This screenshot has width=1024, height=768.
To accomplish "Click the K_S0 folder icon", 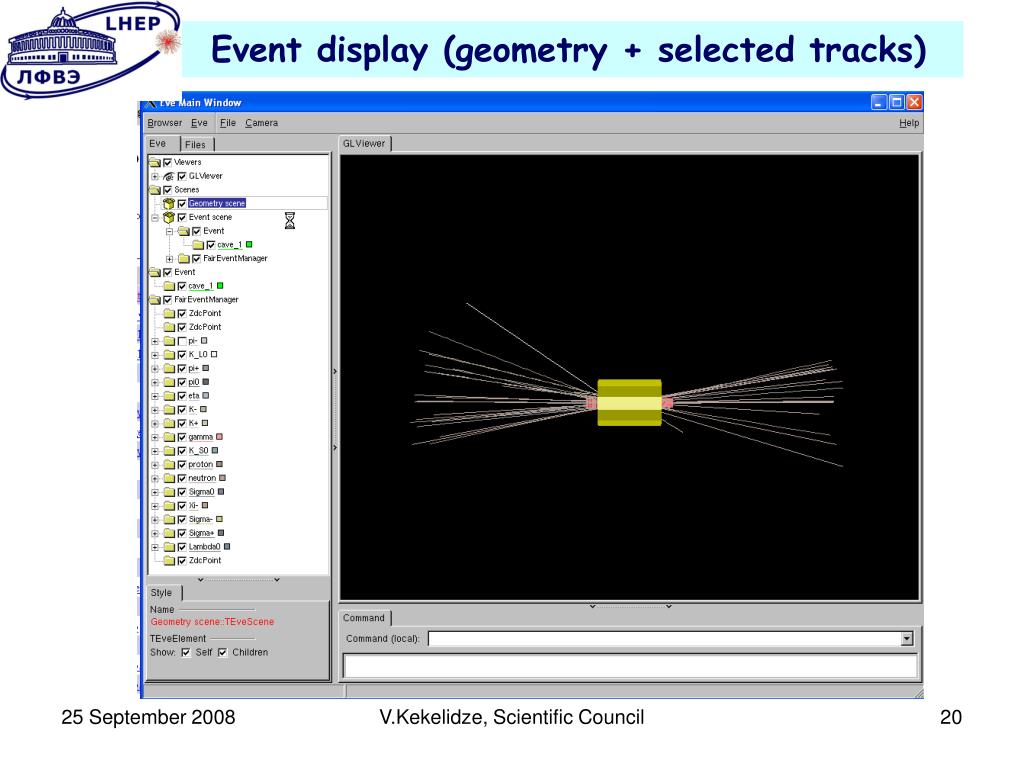I will 169,451.
